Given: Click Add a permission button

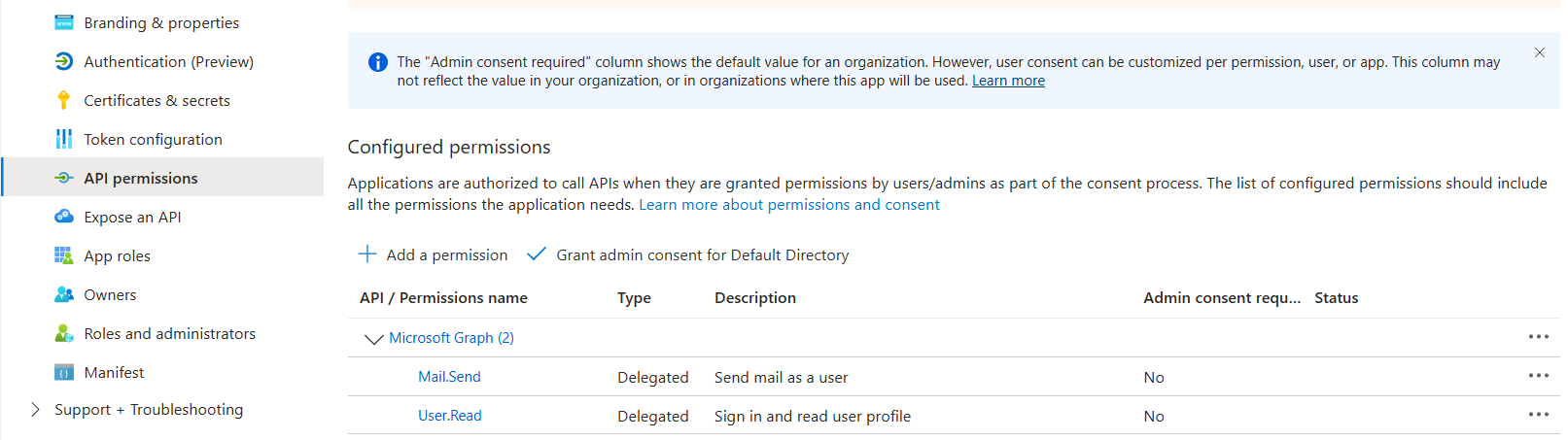Looking at the screenshot, I should click(x=434, y=254).
